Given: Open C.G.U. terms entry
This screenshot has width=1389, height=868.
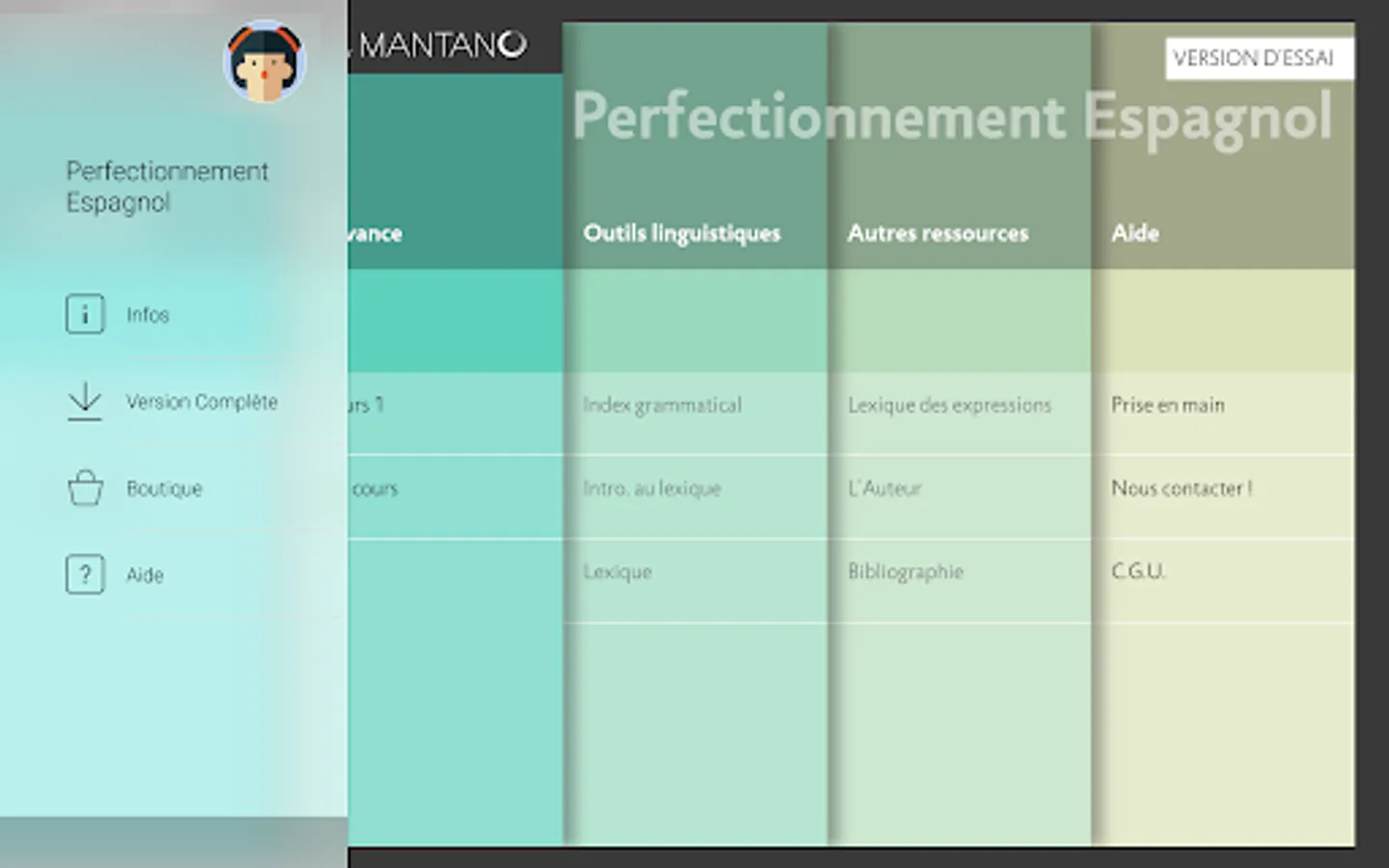Looking at the screenshot, I should 1138,572.
